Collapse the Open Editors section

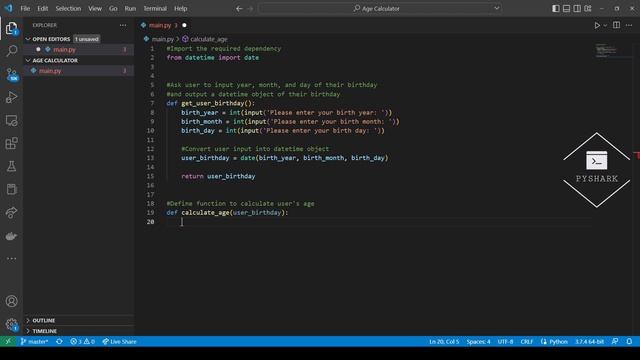pos(79,39)
